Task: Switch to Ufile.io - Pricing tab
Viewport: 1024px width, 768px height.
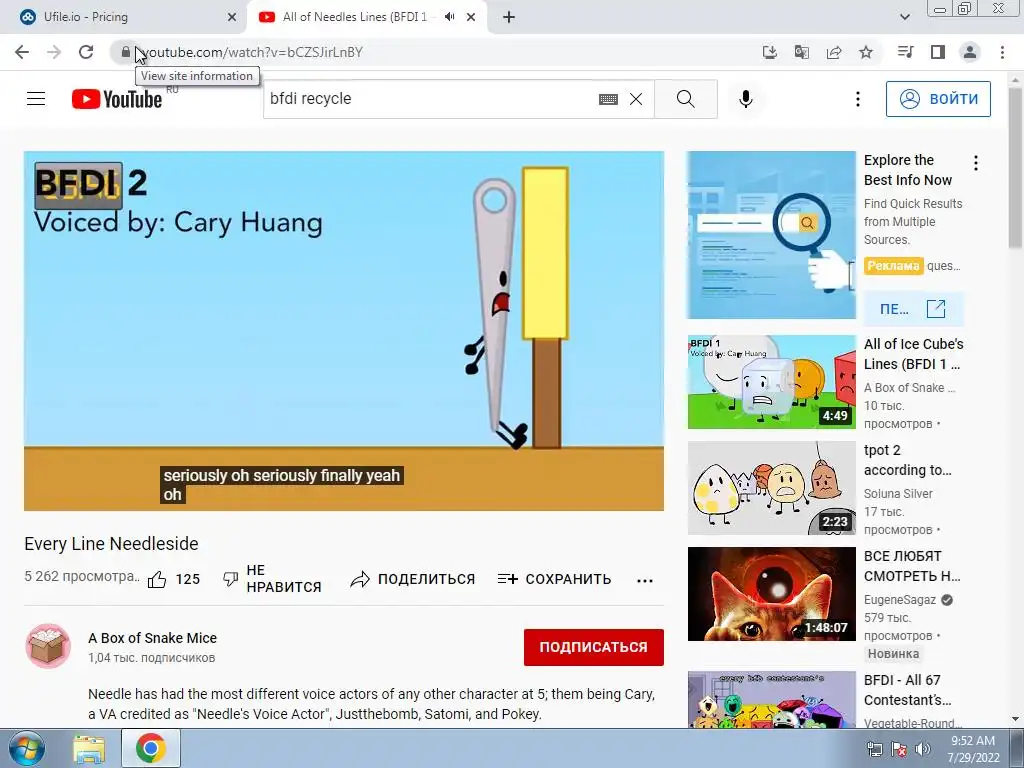Action: tap(124, 17)
